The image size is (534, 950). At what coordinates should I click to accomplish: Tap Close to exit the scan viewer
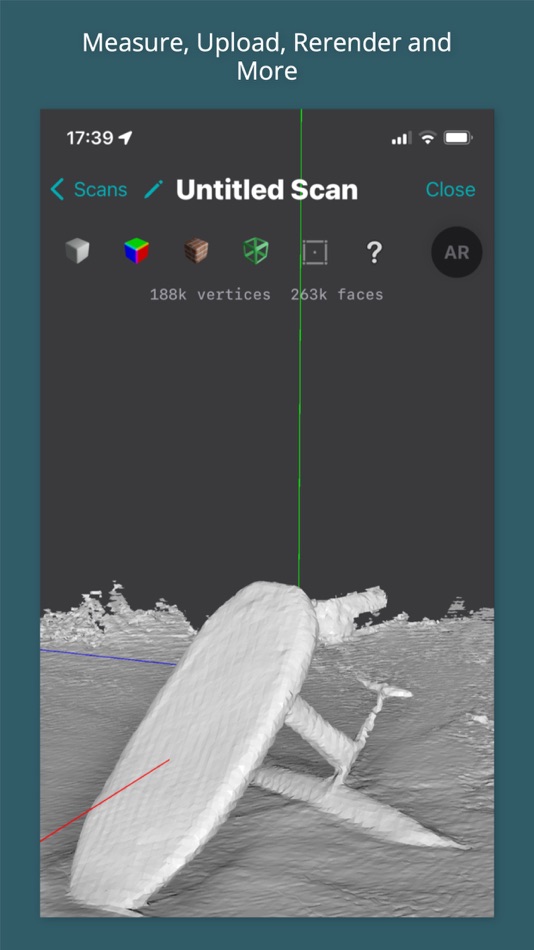click(x=450, y=190)
